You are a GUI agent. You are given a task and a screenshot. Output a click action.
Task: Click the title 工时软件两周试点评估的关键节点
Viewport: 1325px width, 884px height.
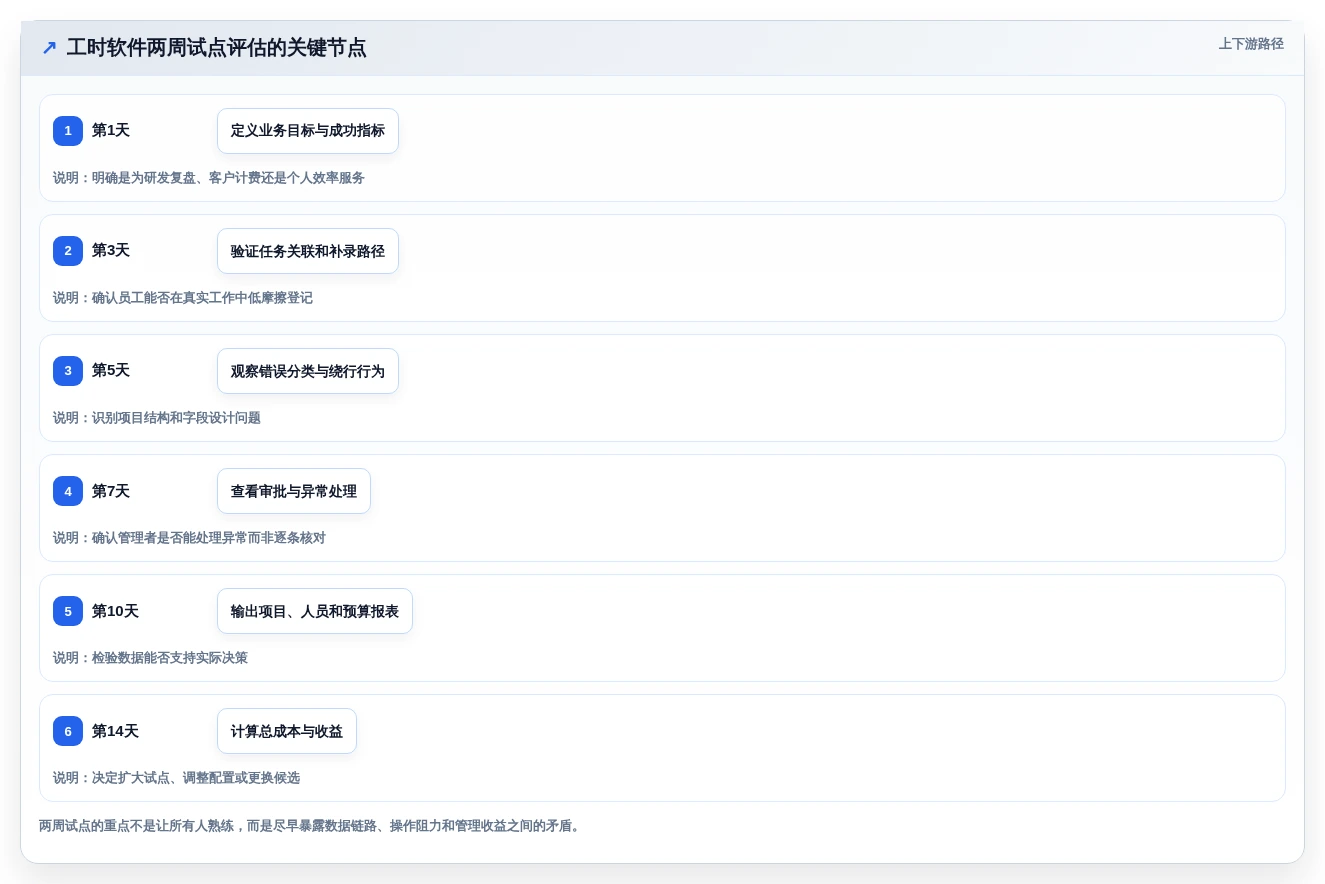click(216, 48)
